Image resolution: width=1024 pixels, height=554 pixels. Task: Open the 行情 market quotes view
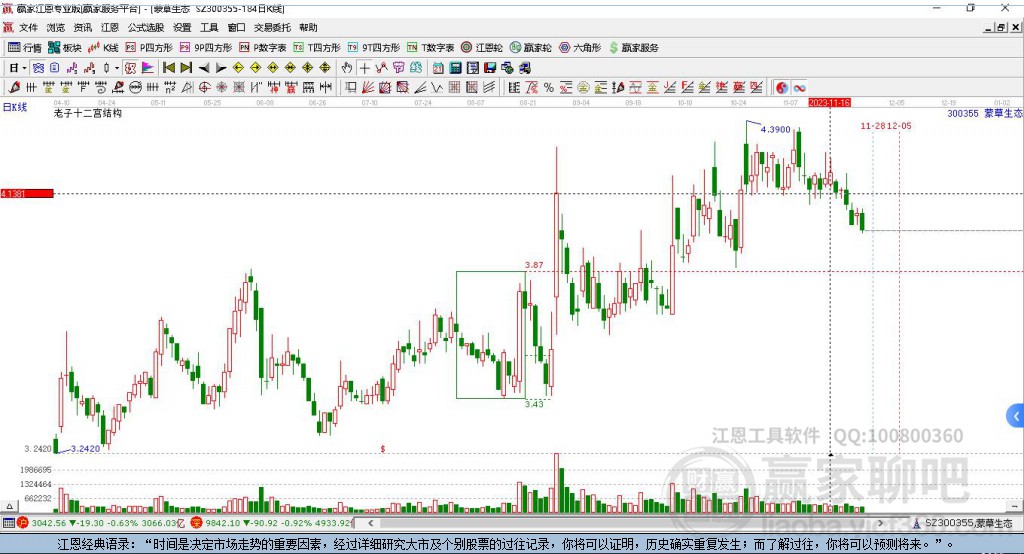pyautogui.click(x=25, y=47)
